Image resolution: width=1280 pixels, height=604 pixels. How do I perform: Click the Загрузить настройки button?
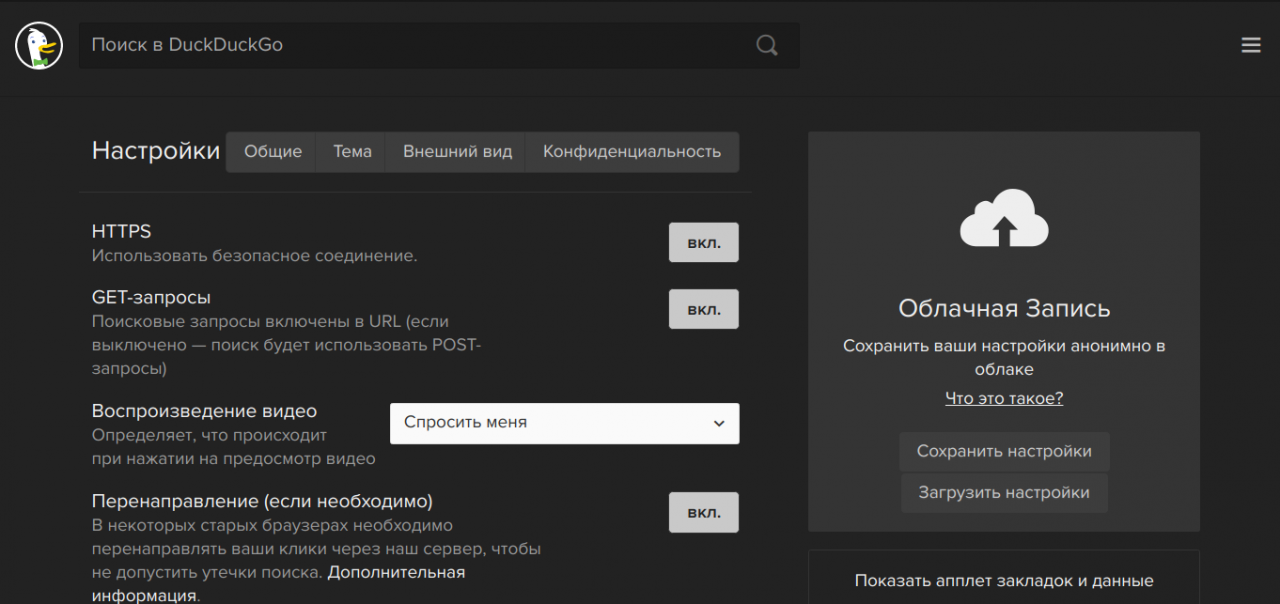[1004, 492]
